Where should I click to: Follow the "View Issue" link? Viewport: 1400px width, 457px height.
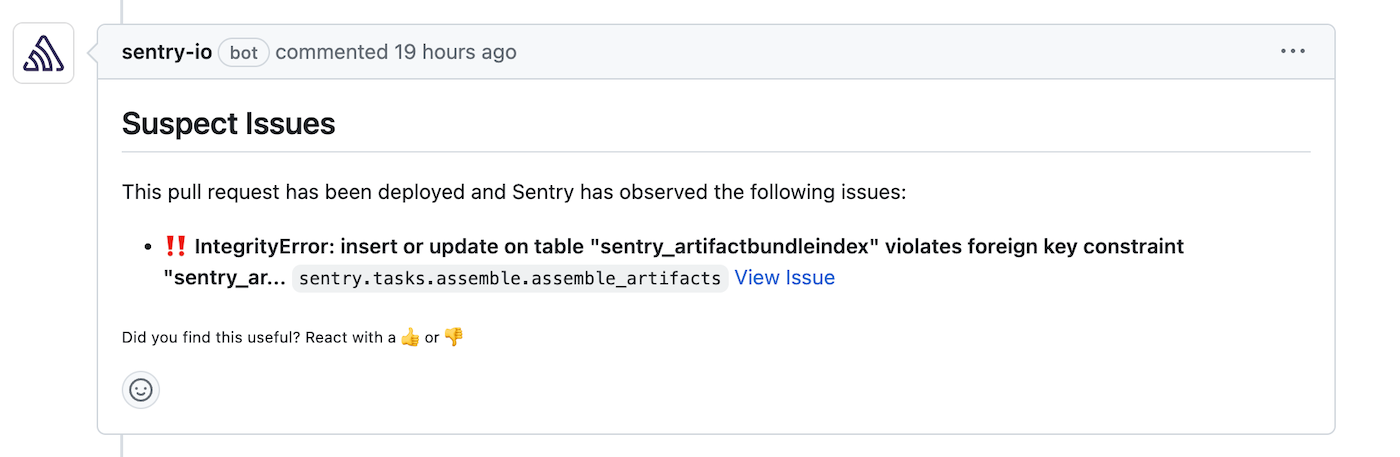point(784,278)
